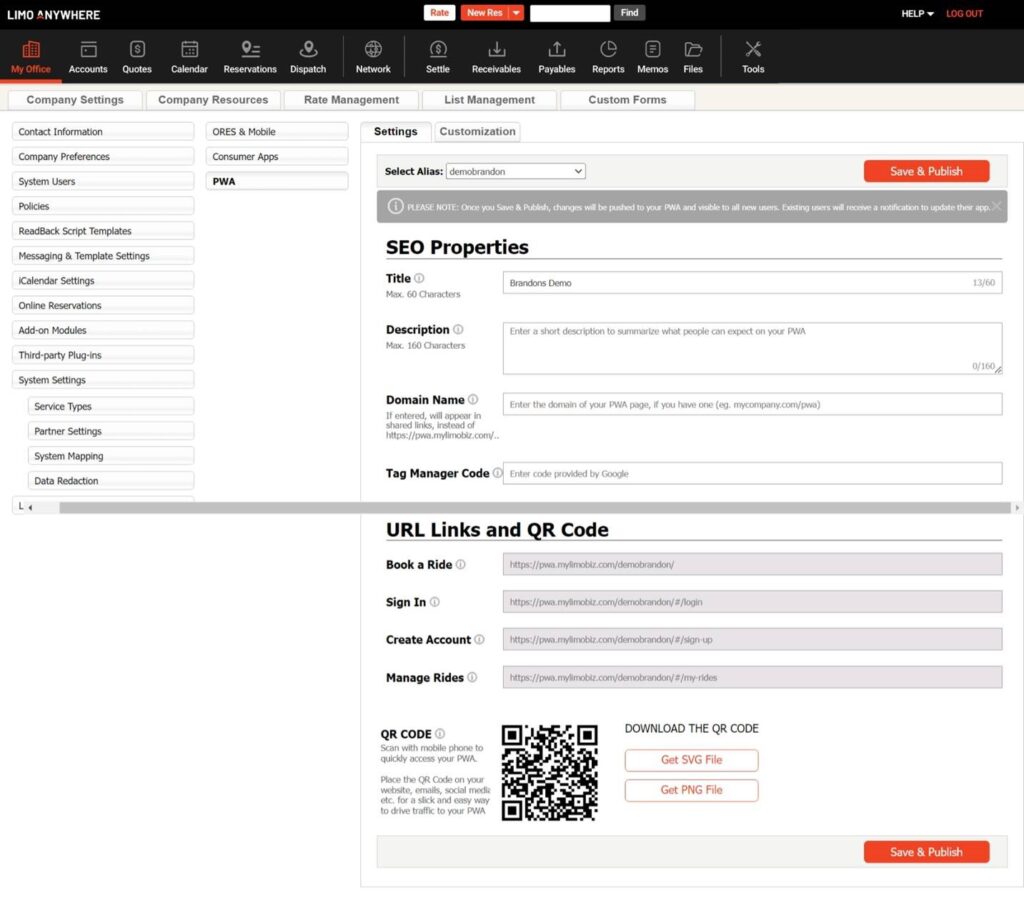
Task: Open Consumer Apps settings
Action: click(x=277, y=157)
